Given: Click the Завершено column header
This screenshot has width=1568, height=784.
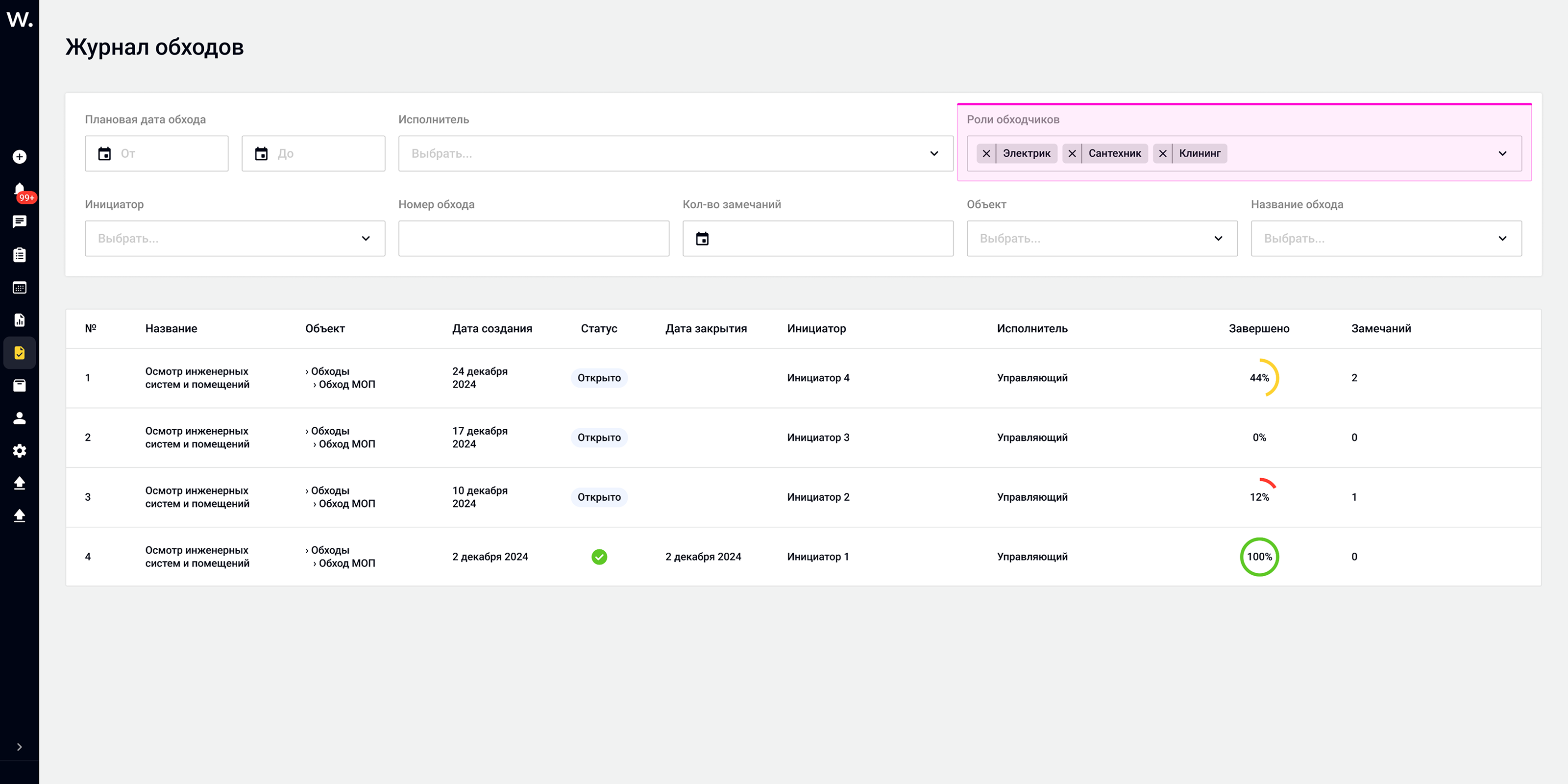Looking at the screenshot, I should (x=1259, y=329).
